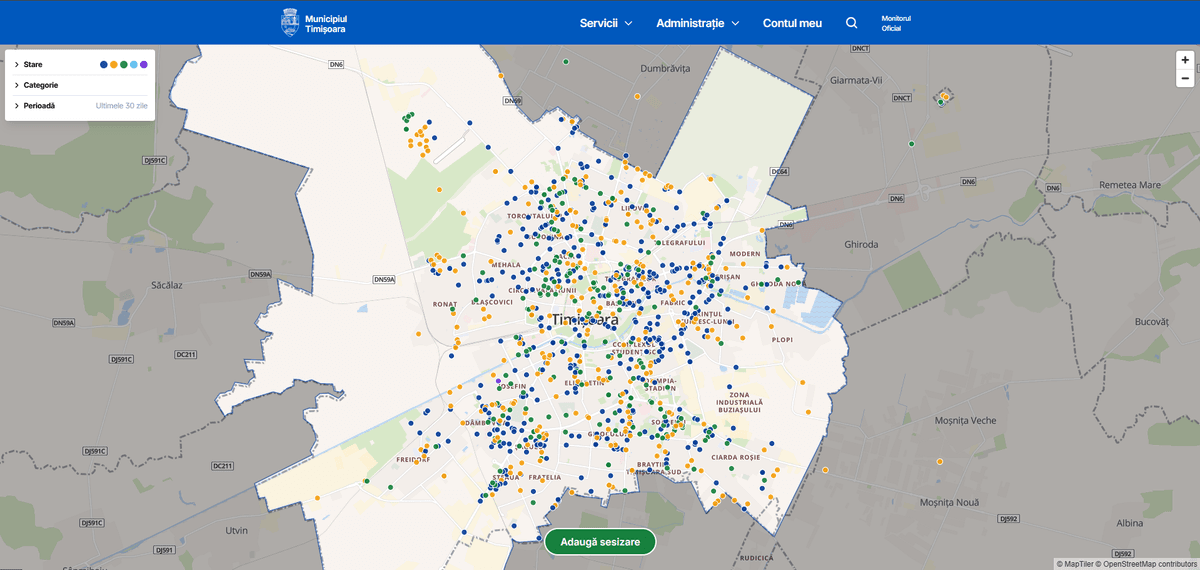Click the green marker near Dumbrăvița label
This screenshot has height=570, width=1200.
pyautogui.click(x=566, y=62)
